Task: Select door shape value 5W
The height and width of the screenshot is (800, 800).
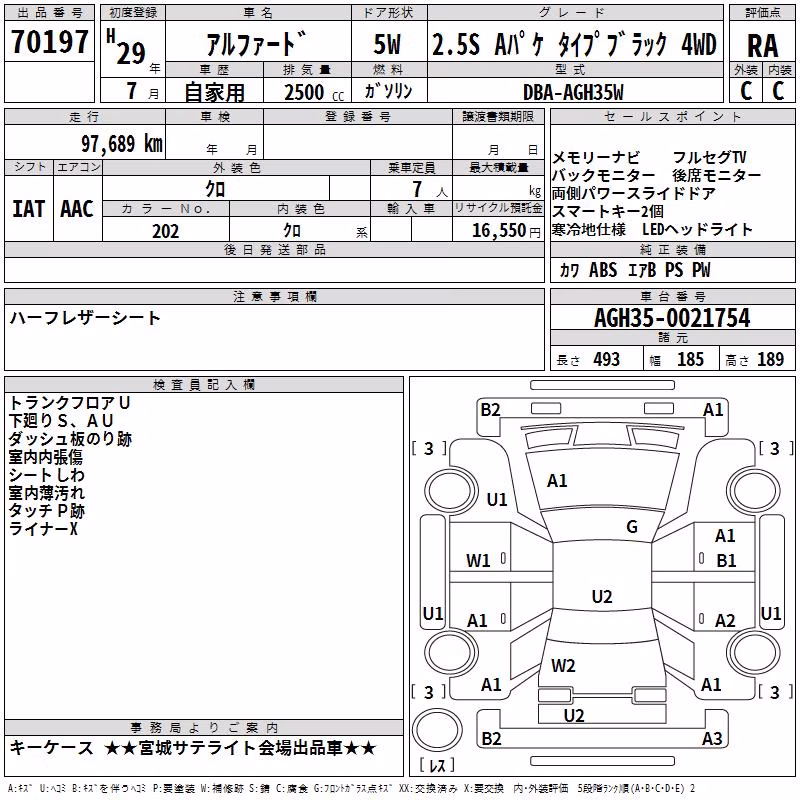Action: (x=387, y=44)
